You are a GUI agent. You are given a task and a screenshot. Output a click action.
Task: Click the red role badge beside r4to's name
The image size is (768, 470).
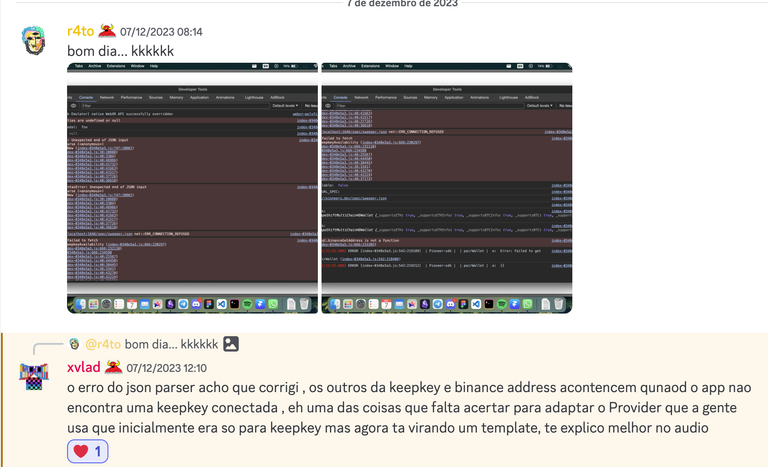point(107,31)
